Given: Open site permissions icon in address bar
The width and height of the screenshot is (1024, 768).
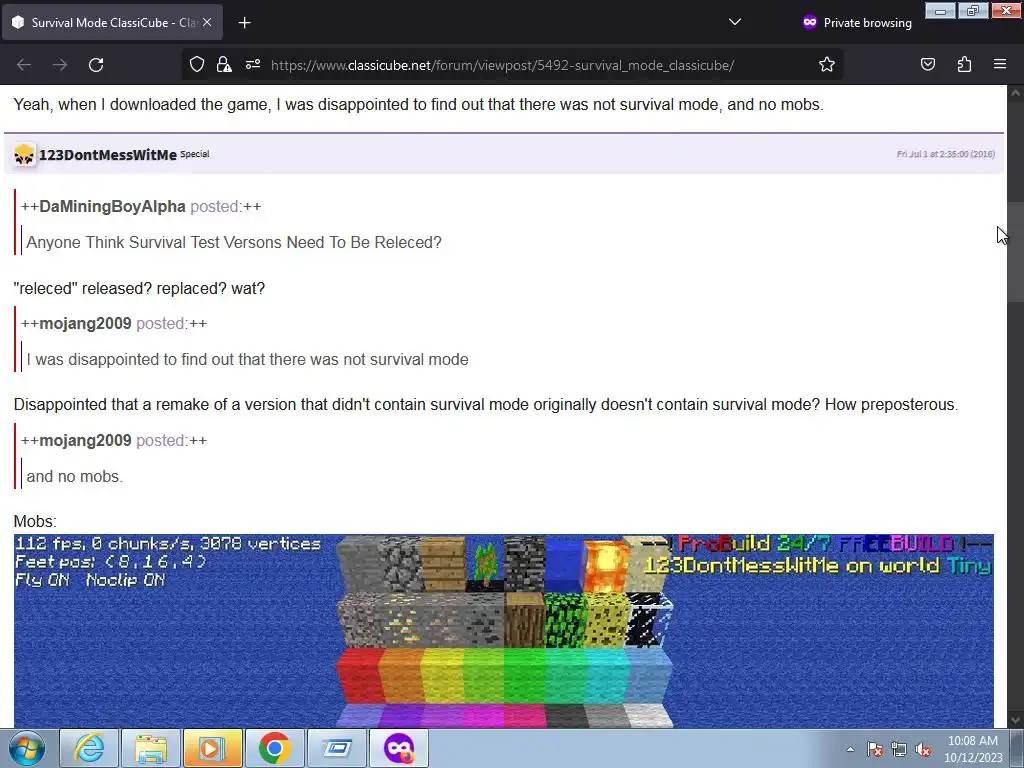Looking at the screenshot, I should point(253,65).
